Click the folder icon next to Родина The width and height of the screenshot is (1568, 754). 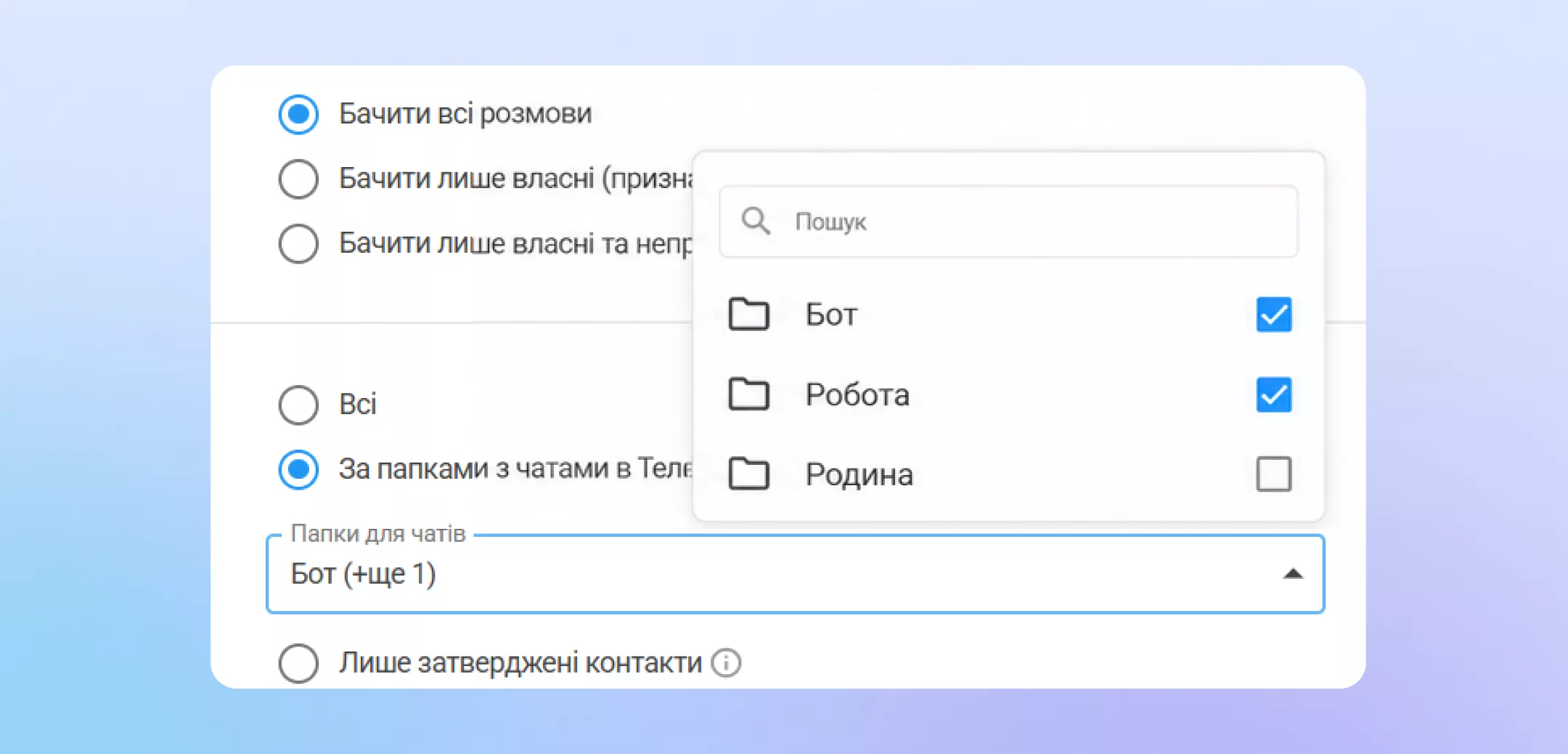748,474
